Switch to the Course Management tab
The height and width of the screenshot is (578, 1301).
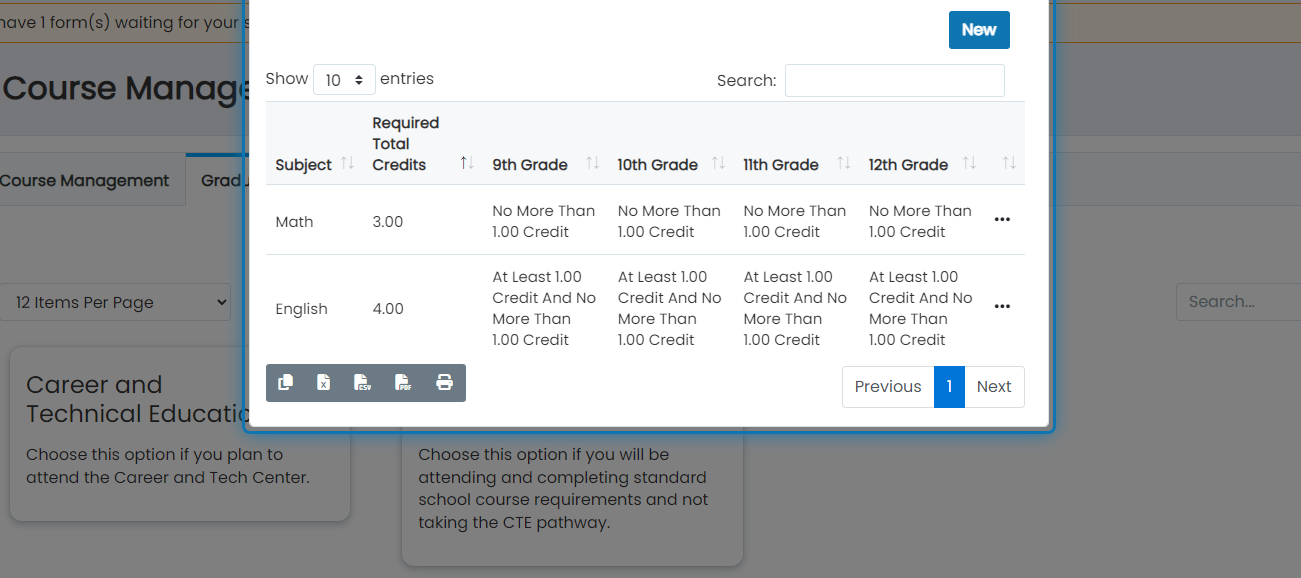tap(85, 181)
